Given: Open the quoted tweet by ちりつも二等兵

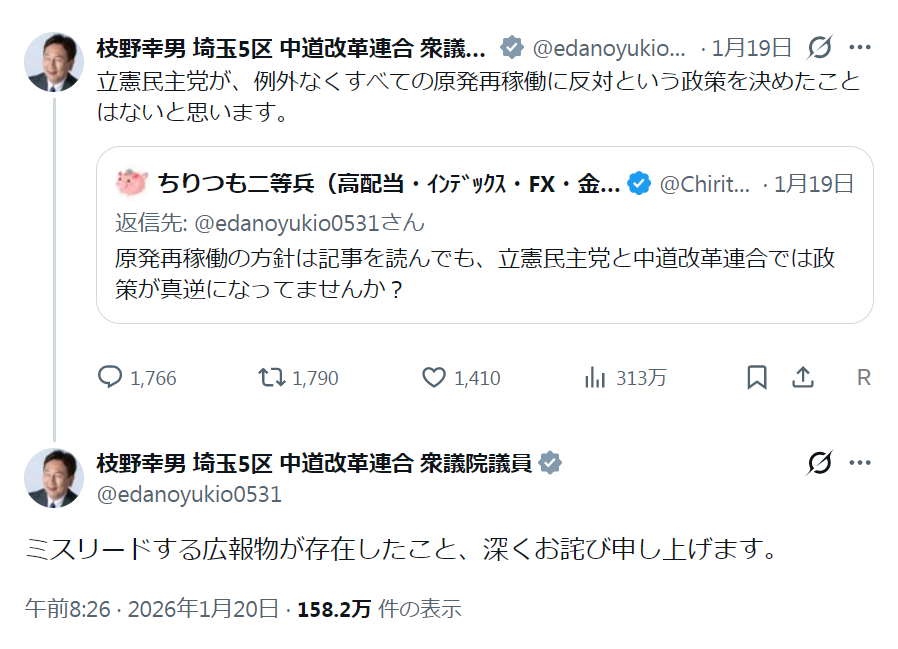Looking at the screenshot, I should pyautogui.click(x=484, y=260).
